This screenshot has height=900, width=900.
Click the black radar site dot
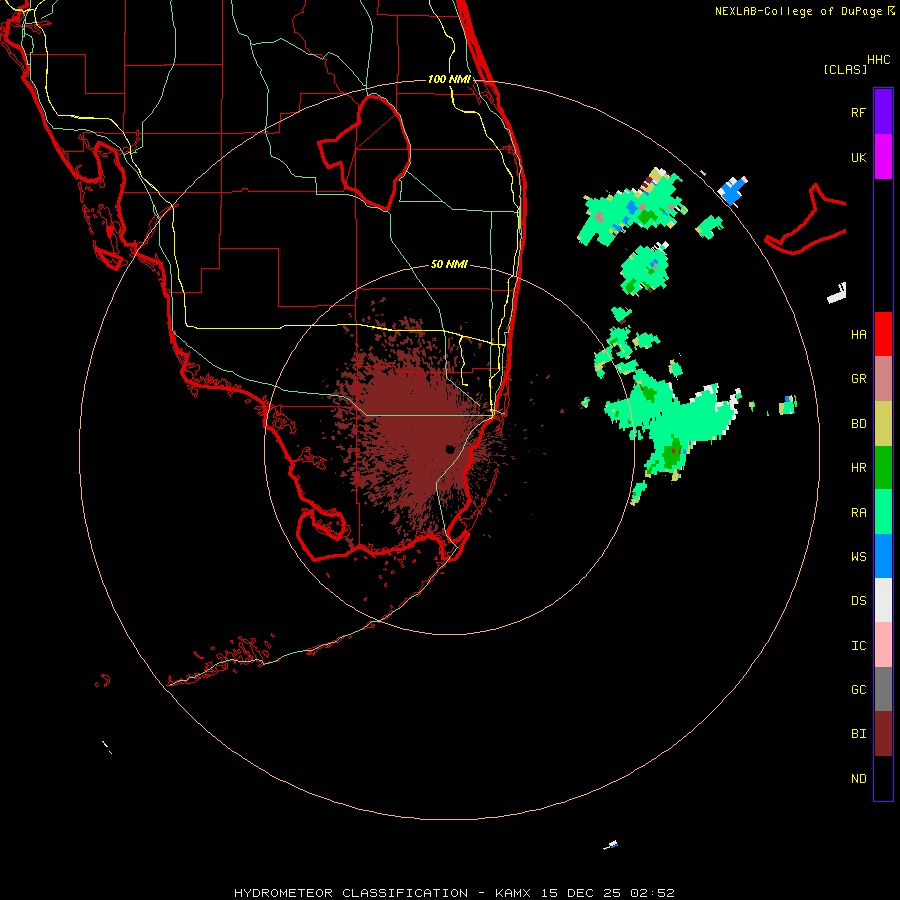450,449
